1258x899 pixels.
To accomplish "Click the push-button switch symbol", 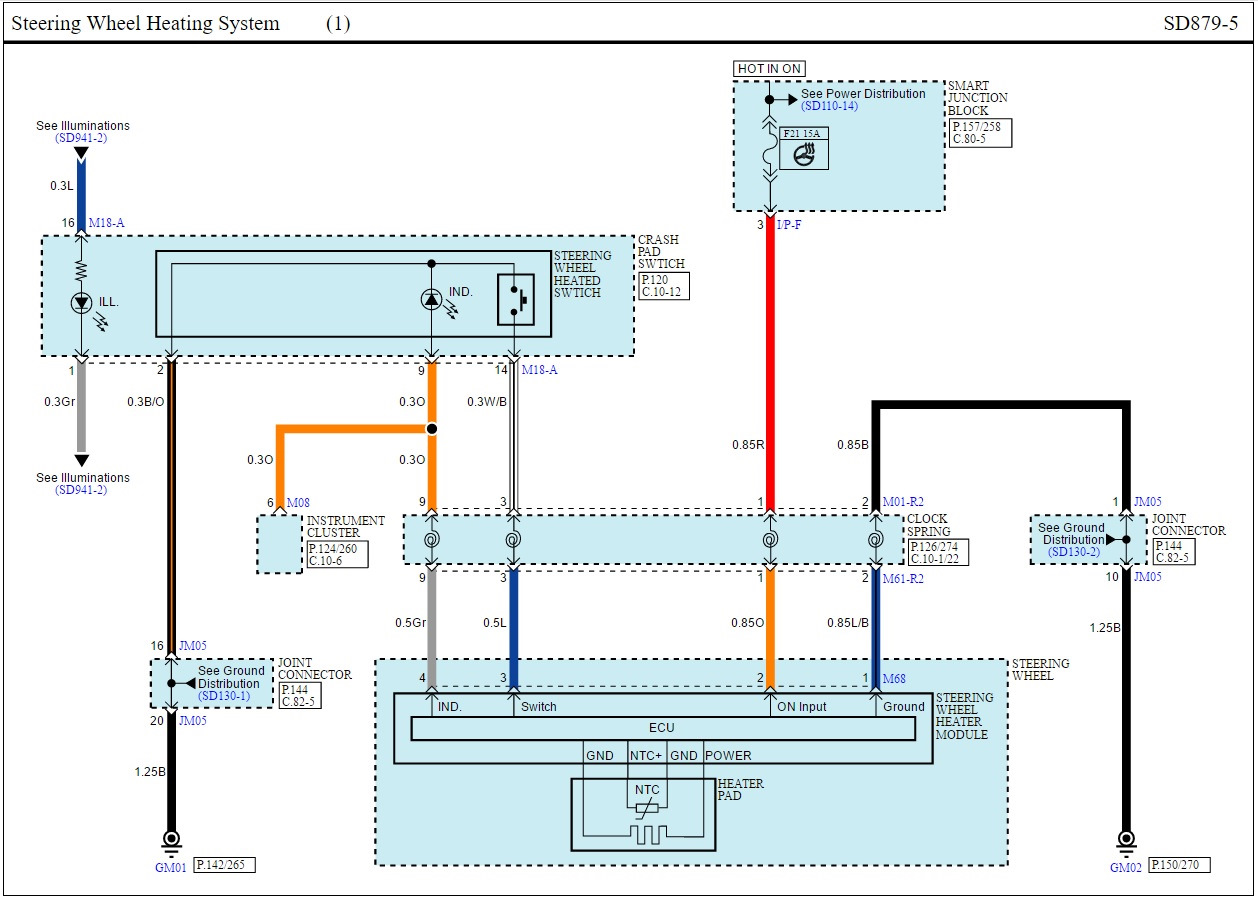I will (516, 299).
